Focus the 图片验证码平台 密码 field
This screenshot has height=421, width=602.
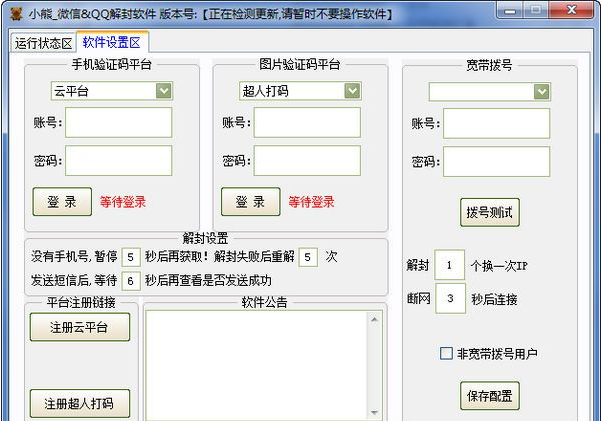pos(307,160)
